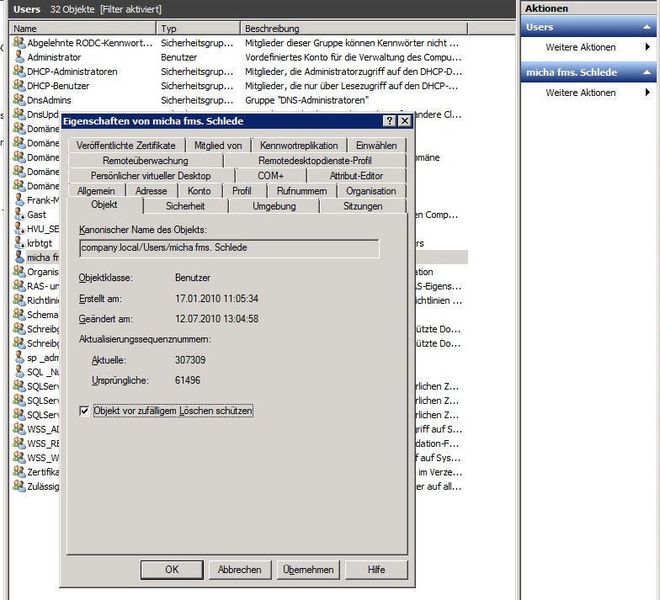
Task: Sort list by Name column header
Action: [x=83, y=28]
